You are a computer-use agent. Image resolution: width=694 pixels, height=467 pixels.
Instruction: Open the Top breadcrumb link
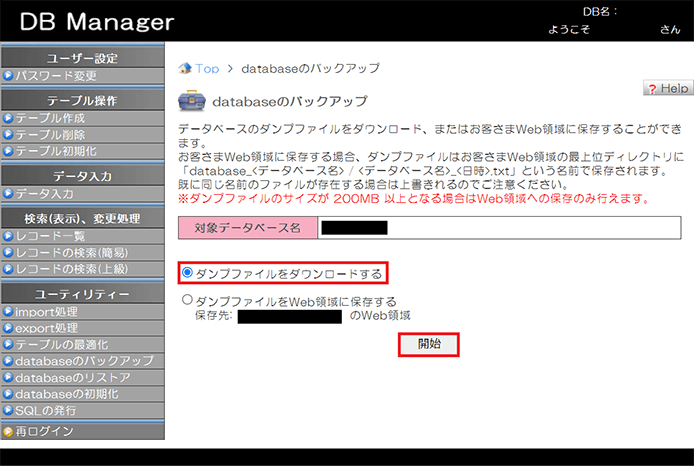tap(207, 69)
